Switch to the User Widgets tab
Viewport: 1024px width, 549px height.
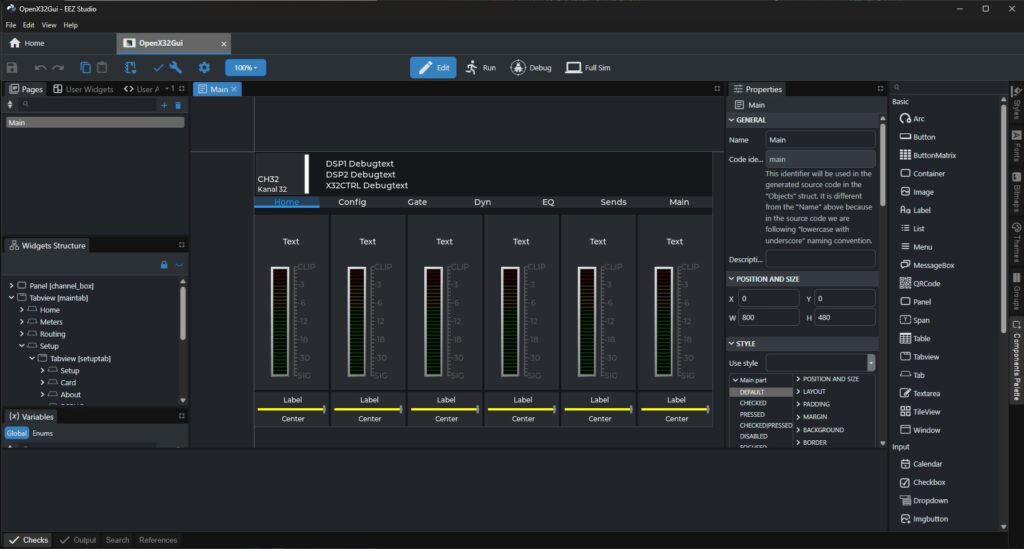click(x=83, y=89)
